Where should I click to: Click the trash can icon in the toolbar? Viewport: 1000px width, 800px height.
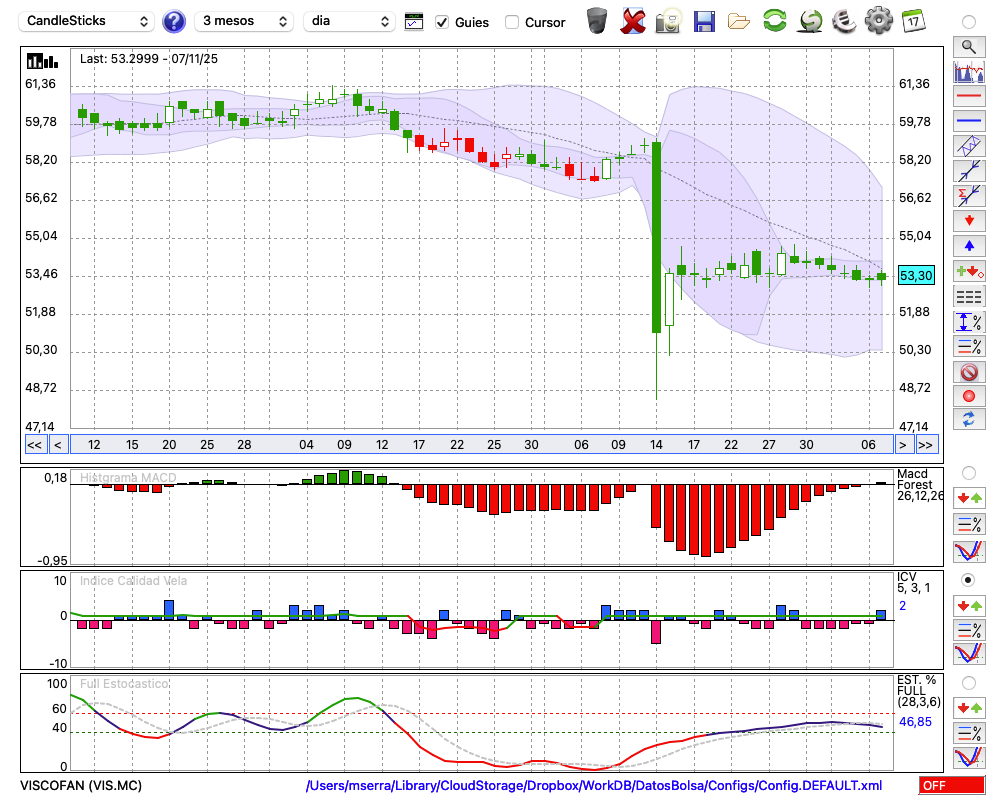pos(597,21)
